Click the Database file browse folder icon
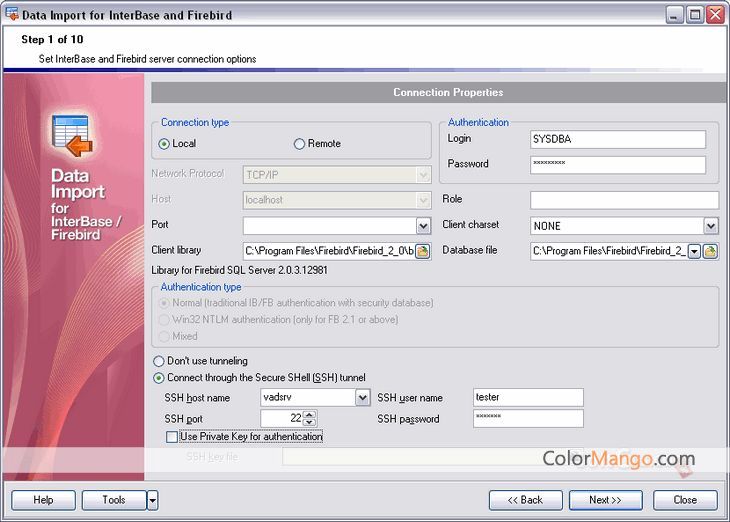 pyautogui.click(x=710, y=251)
